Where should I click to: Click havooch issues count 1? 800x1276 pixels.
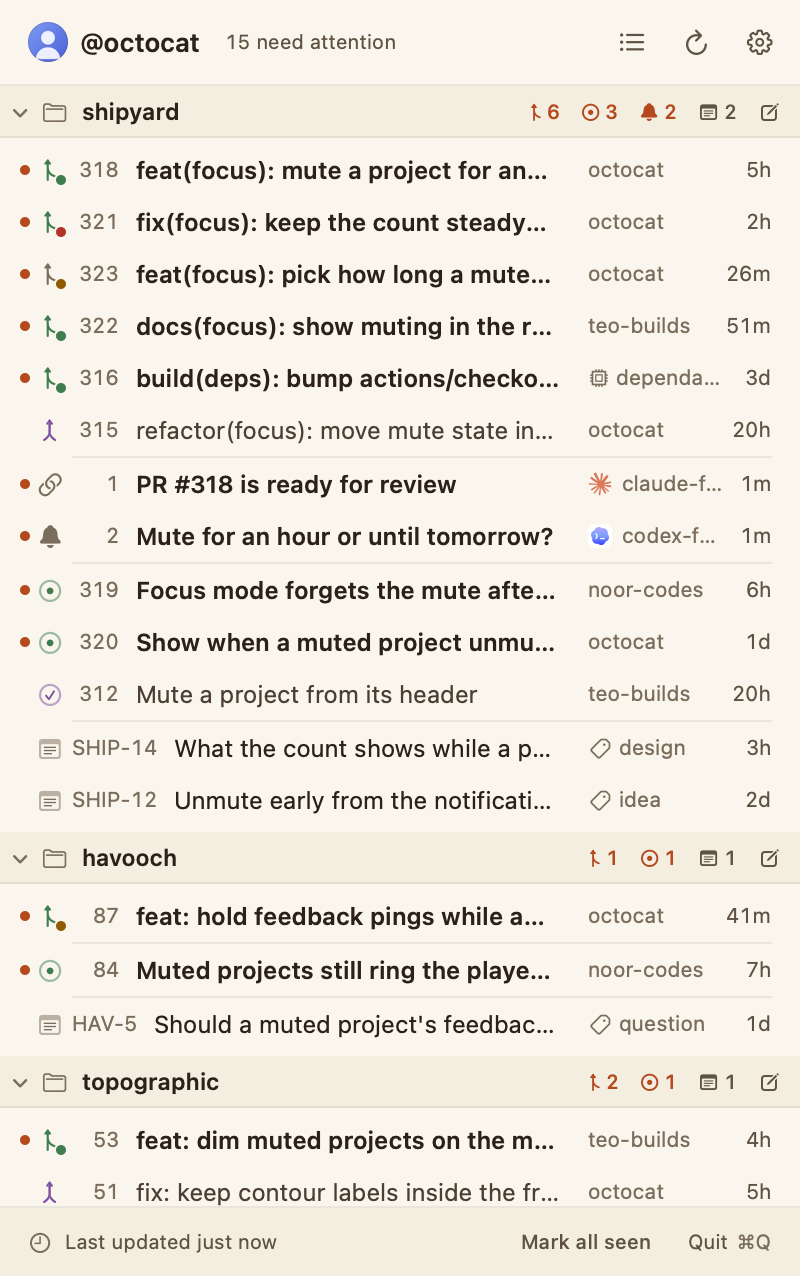point(658,858)
